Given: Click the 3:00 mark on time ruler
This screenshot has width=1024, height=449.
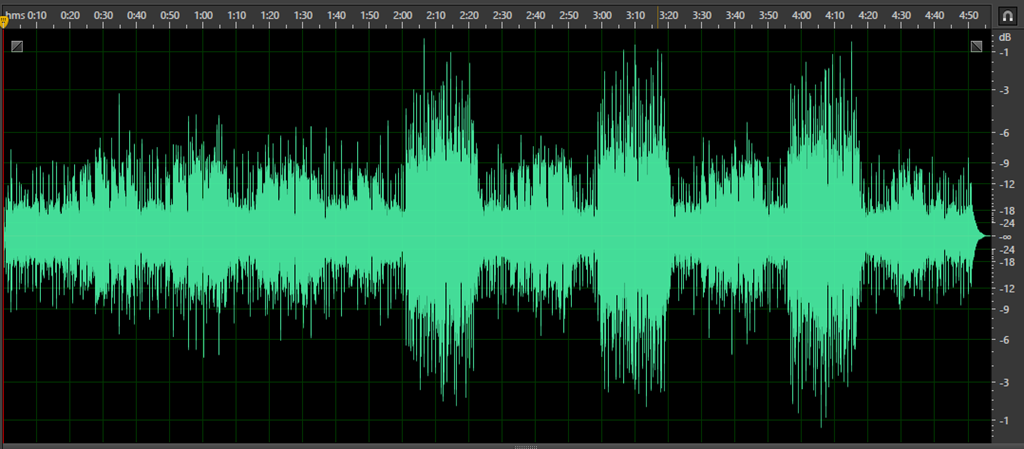Looking at the screenshot, I should pyautogui.click(x=602, y=14).
